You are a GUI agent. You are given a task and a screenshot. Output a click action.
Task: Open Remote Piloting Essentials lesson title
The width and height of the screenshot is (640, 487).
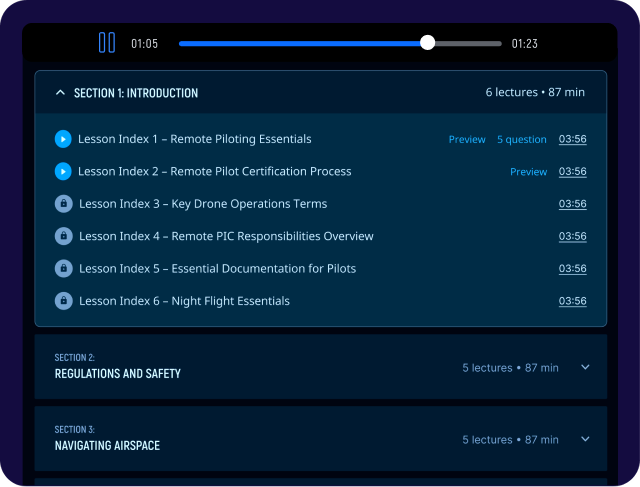tap(195, 139)
